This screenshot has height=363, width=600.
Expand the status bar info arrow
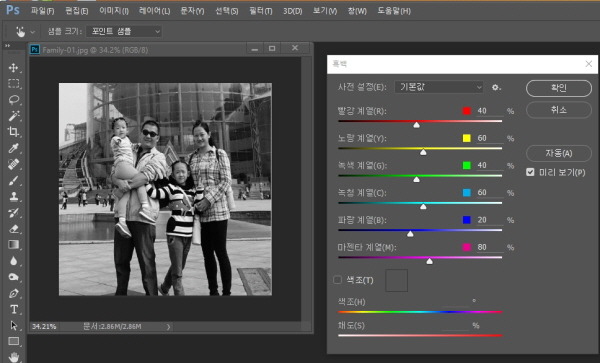pos(168,327)
